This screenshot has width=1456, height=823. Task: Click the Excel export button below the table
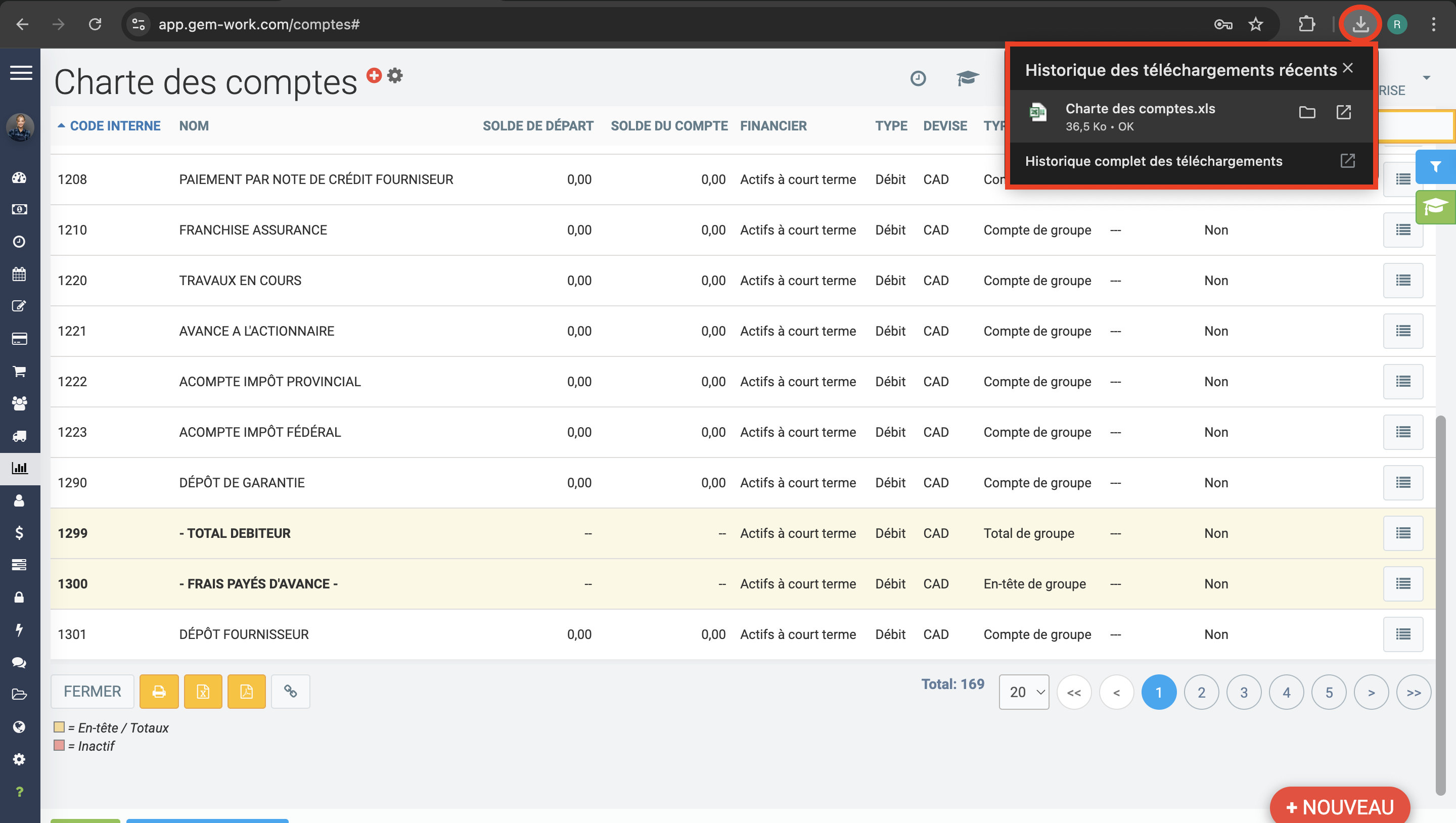203,691
